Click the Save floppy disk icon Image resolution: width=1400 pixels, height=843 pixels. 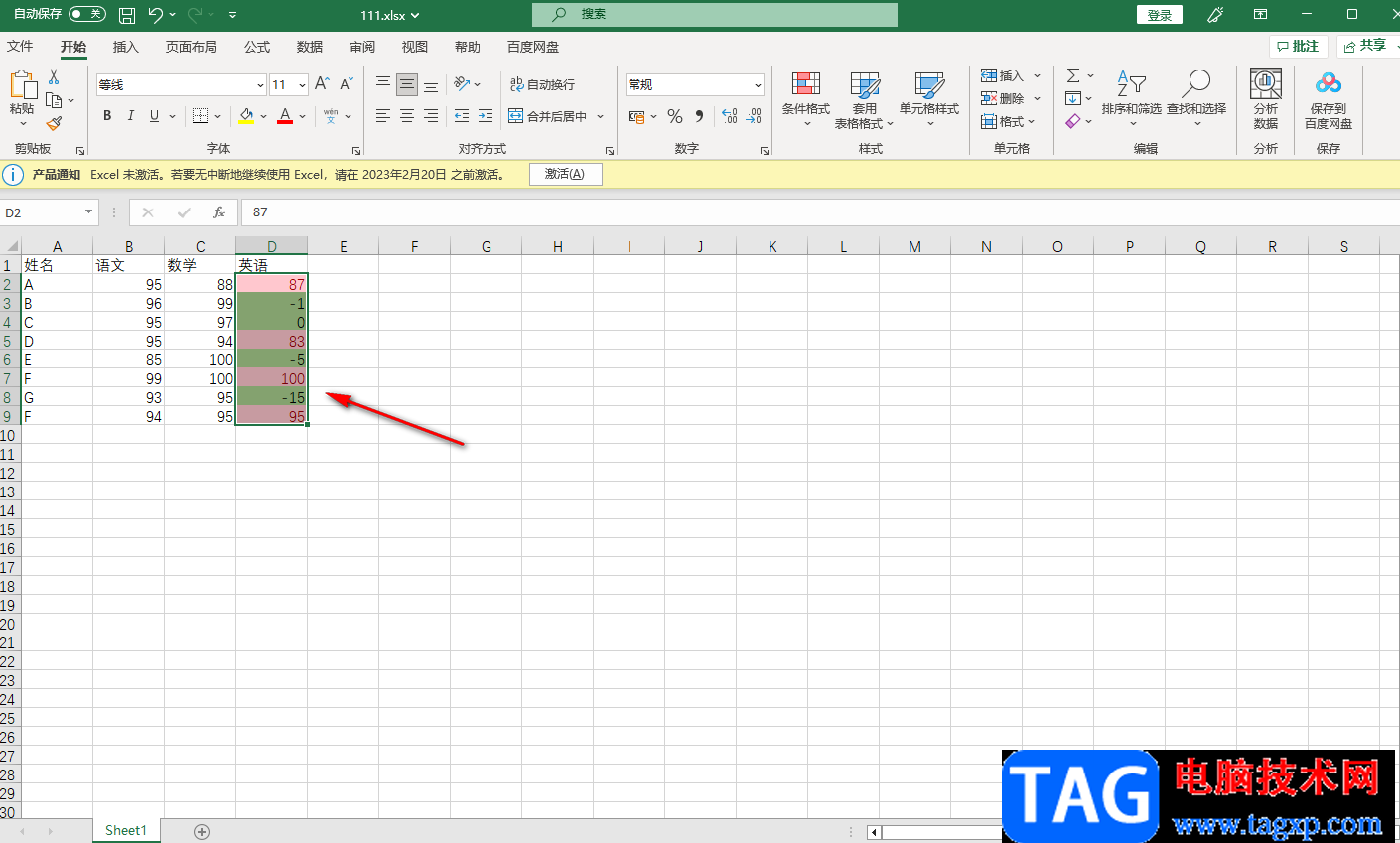point(127,15)
